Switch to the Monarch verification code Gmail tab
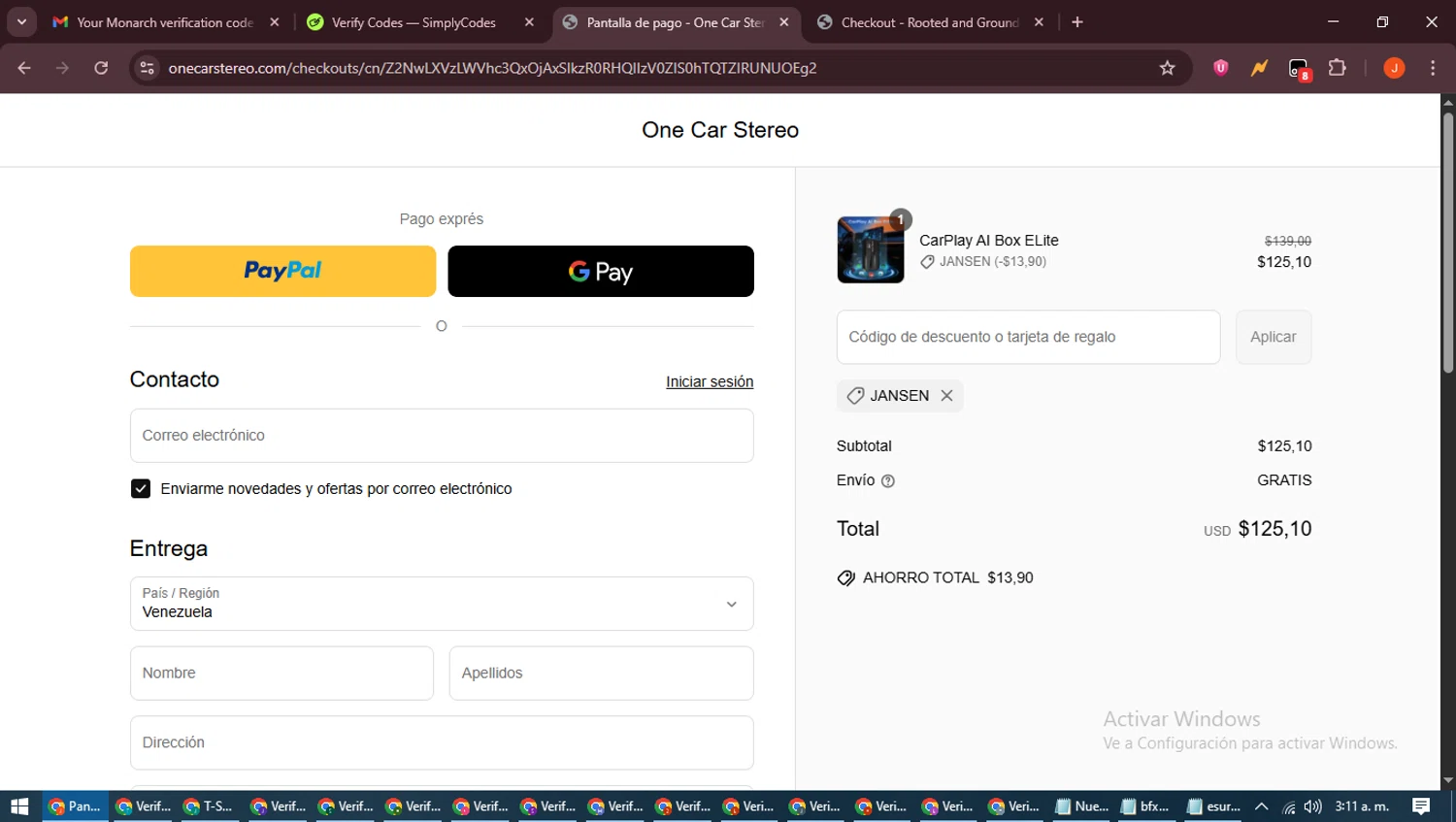Screen dimensions: 1456x822 click(165, 22)
